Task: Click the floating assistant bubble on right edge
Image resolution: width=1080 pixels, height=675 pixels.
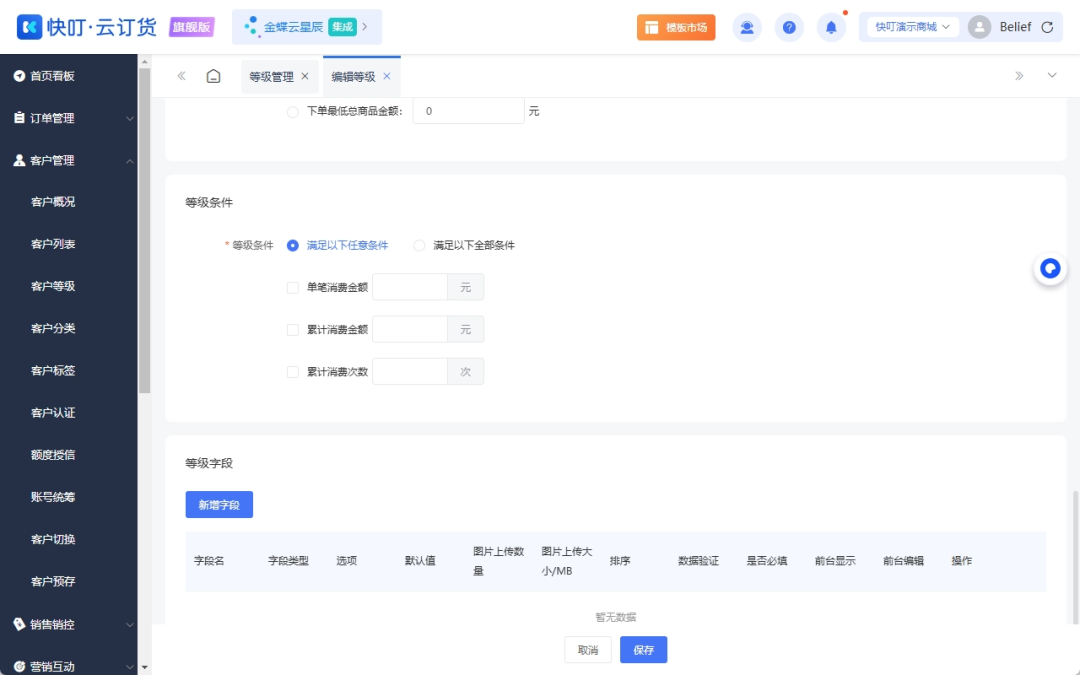Action: pyautogui.click(x=1049, y=268)
